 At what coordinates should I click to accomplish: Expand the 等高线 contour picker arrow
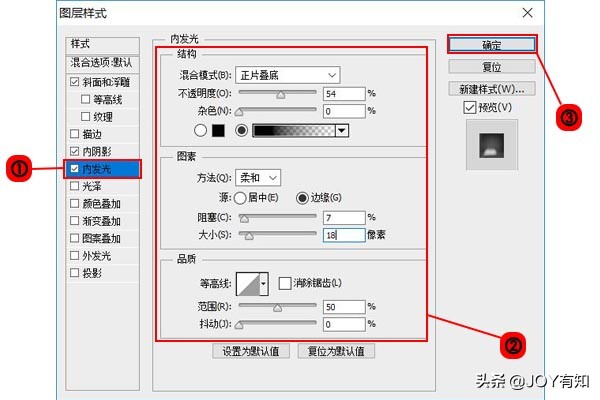coord(264,284)
